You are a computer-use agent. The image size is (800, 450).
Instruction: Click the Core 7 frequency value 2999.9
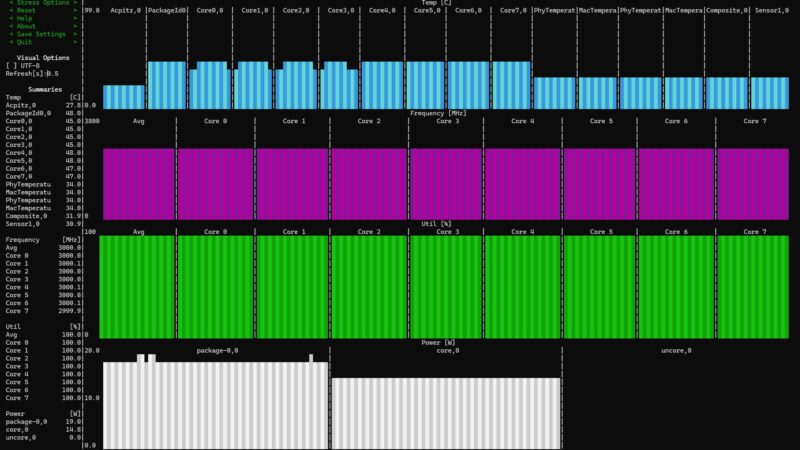[70, 311]
